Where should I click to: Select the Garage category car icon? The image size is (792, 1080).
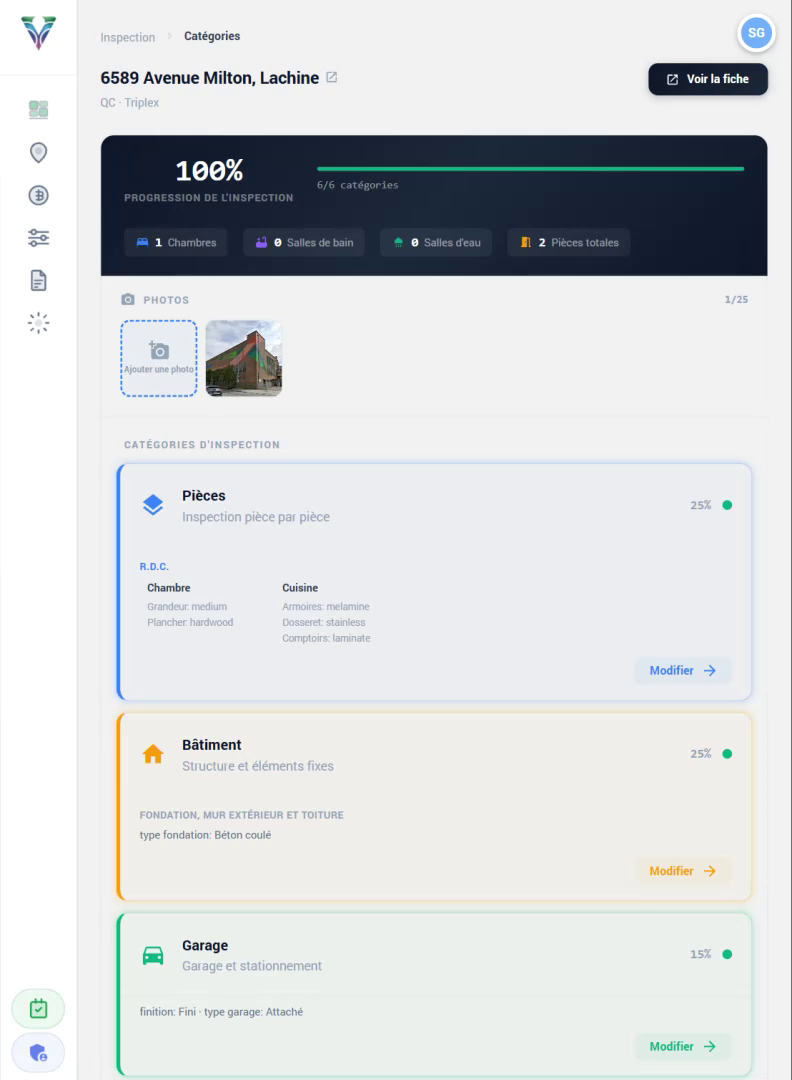(153, 956)
